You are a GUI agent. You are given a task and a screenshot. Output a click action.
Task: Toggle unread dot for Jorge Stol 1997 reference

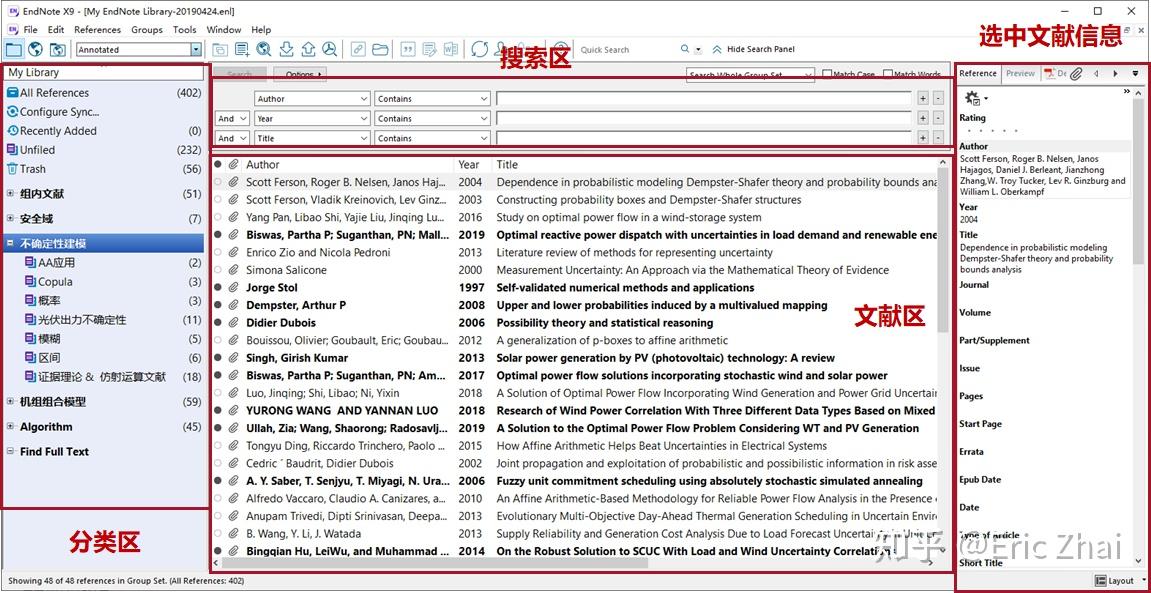click(217, 288)
